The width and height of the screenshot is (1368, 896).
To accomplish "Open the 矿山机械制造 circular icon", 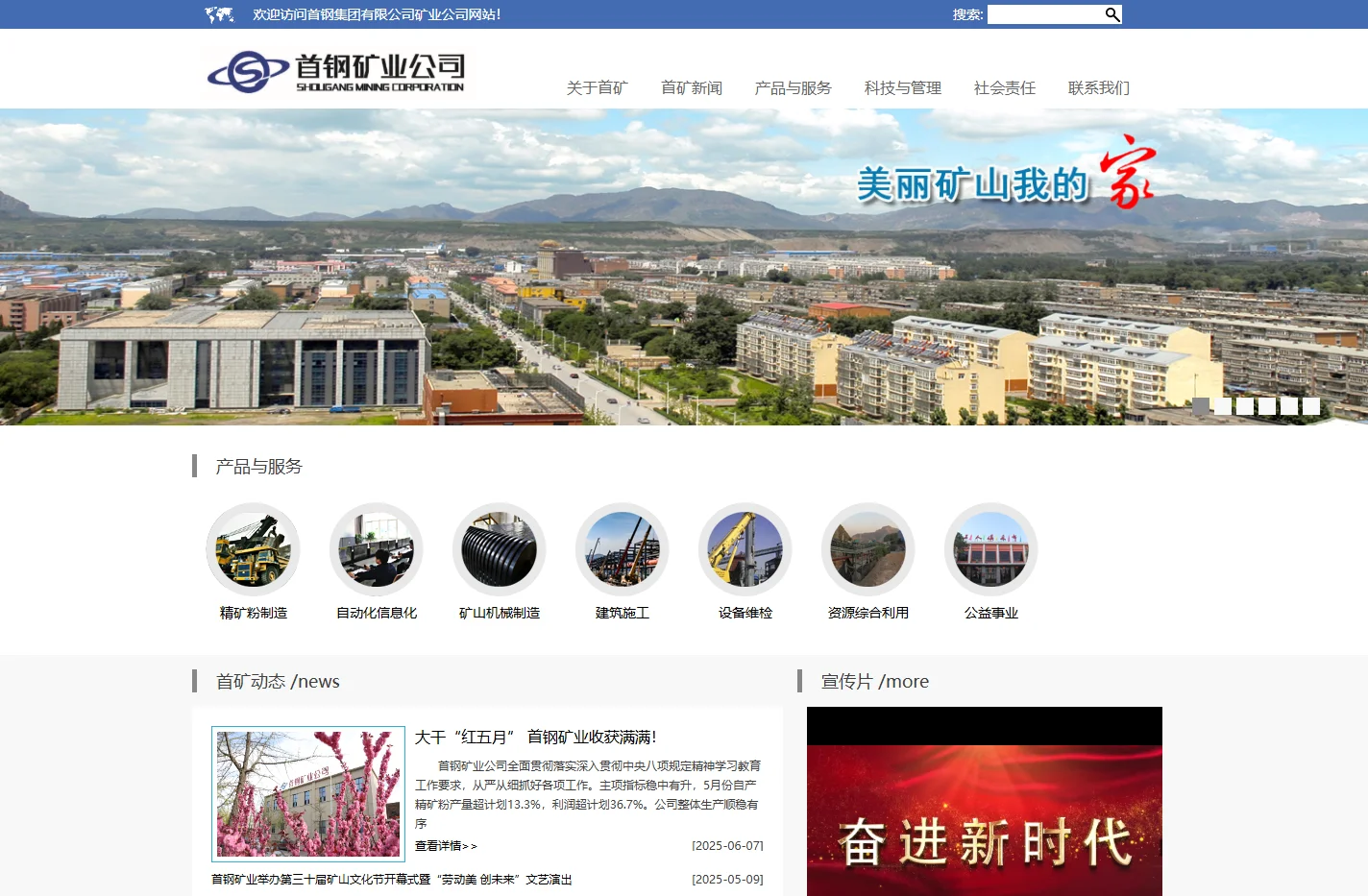I will click(x=500, y=549).
